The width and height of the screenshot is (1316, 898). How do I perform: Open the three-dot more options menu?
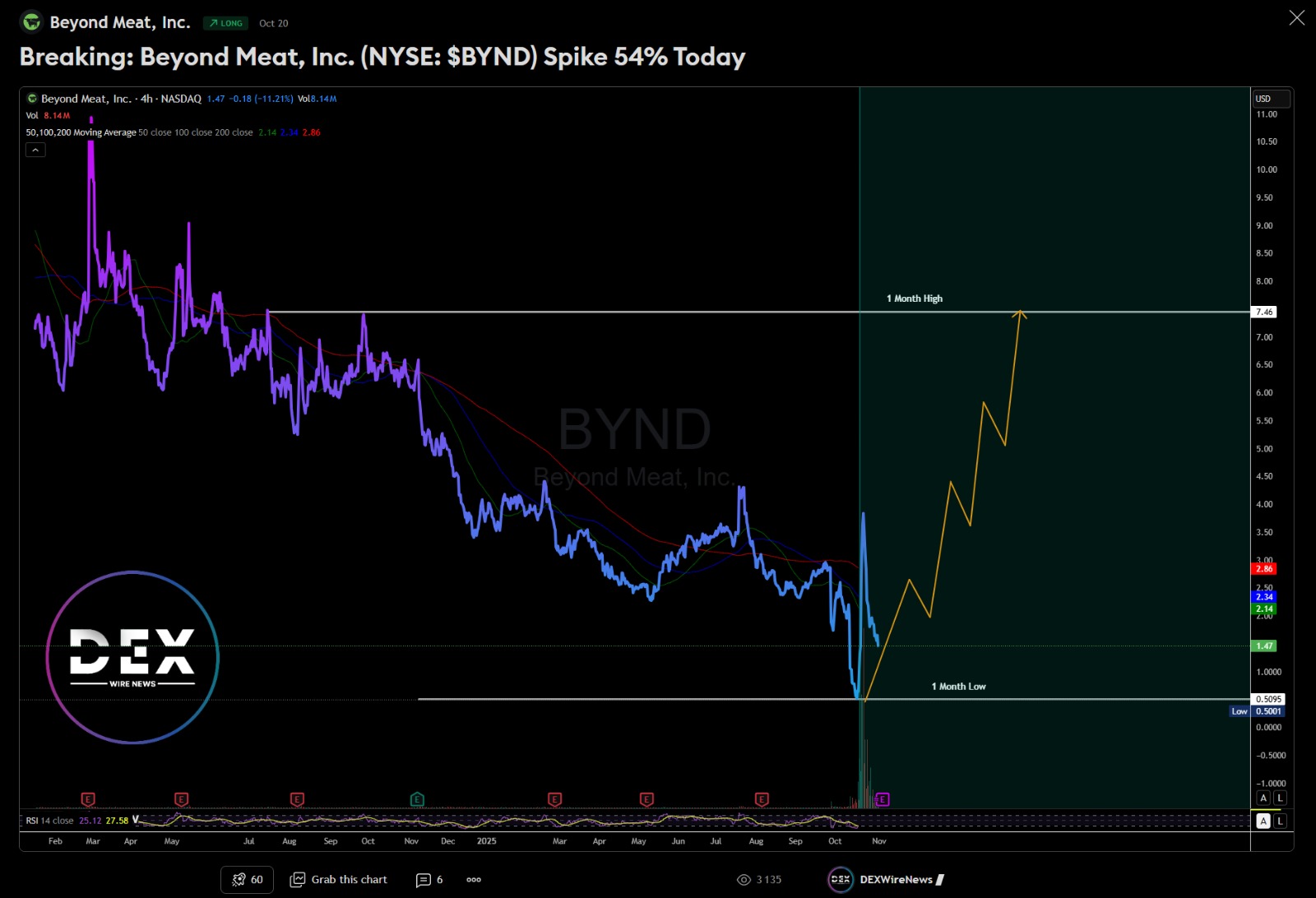click(474, 879)
